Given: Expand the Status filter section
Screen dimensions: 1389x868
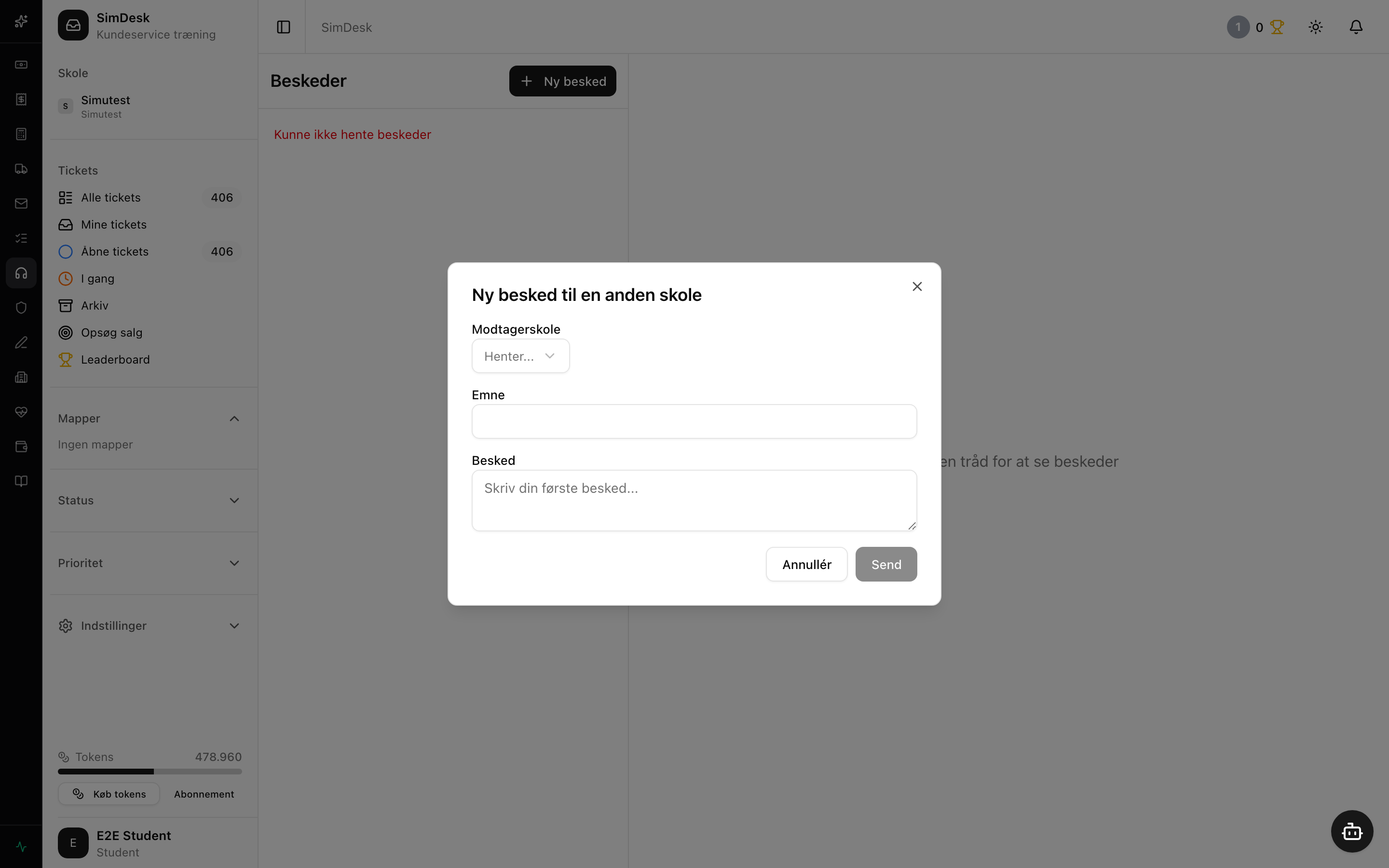Looking at the screenshot, I should (x=149, y=501).
